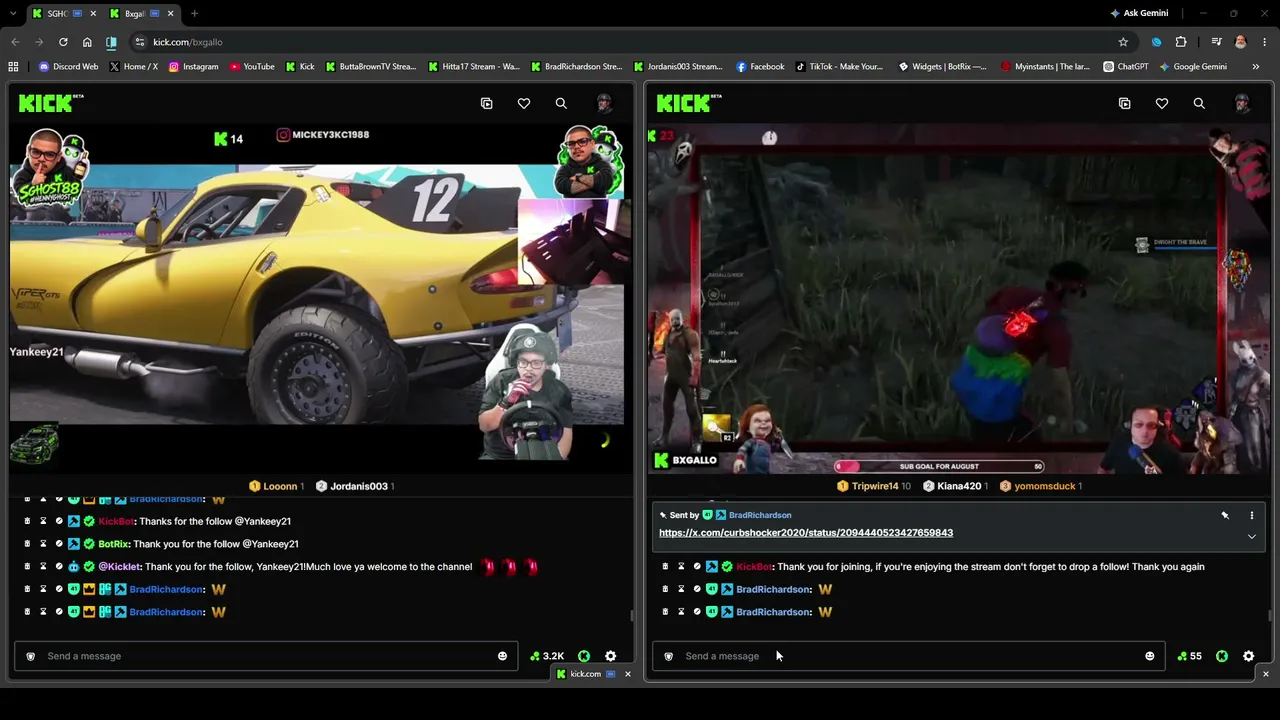Open the emoji picker in the right chat box
Viewport: 1280px width, 720px height.
[1149, 656]
